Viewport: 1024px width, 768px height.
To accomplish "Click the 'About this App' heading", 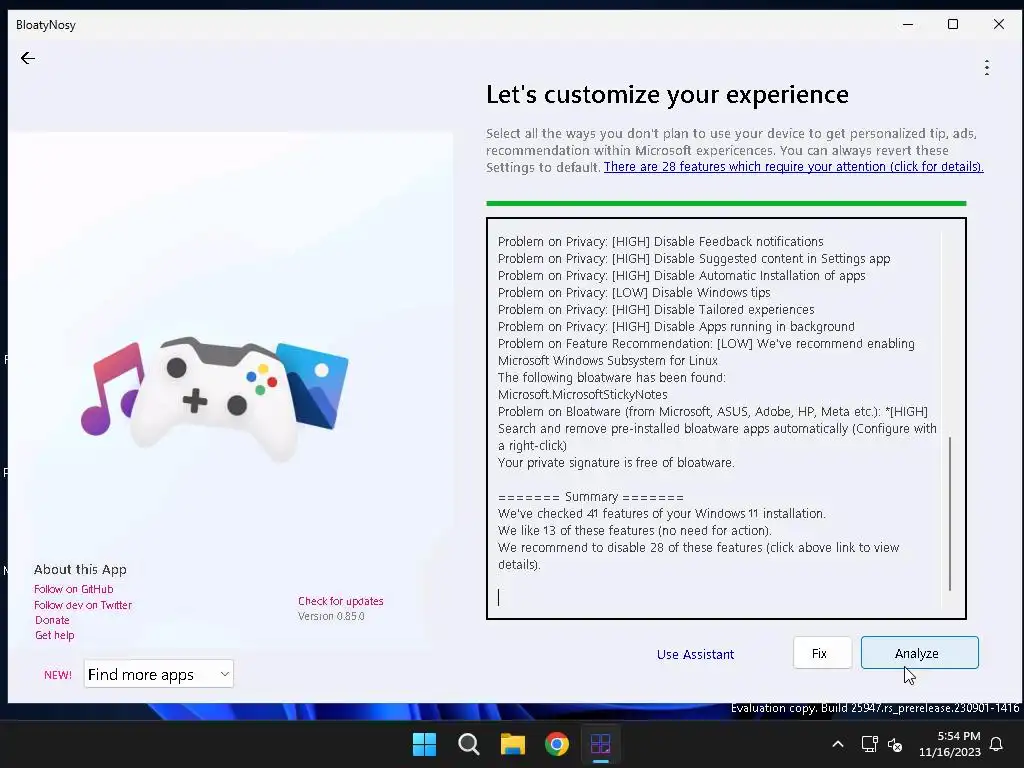I will [80, 569].
